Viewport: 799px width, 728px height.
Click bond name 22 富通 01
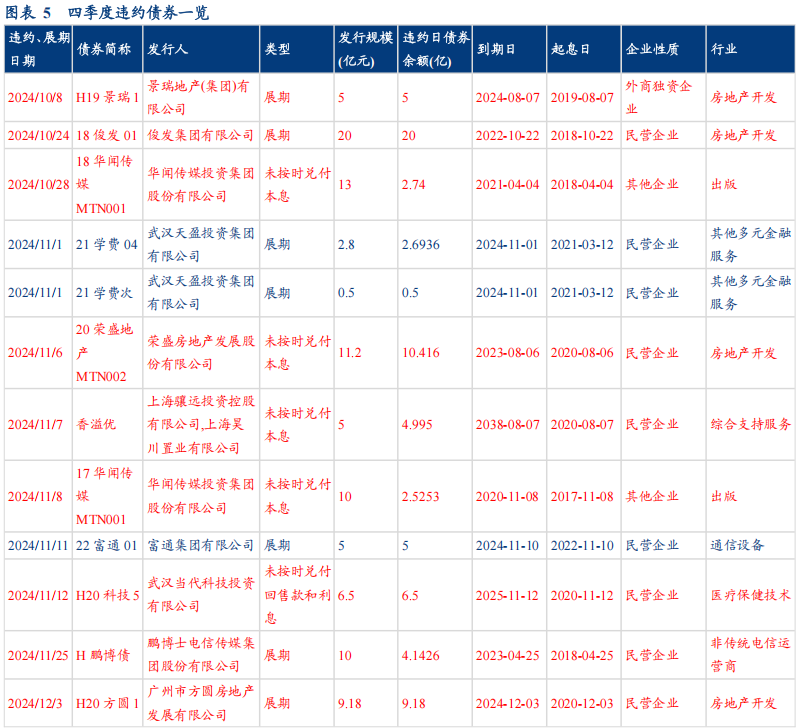pyautogui.click(x=106, y=546)
